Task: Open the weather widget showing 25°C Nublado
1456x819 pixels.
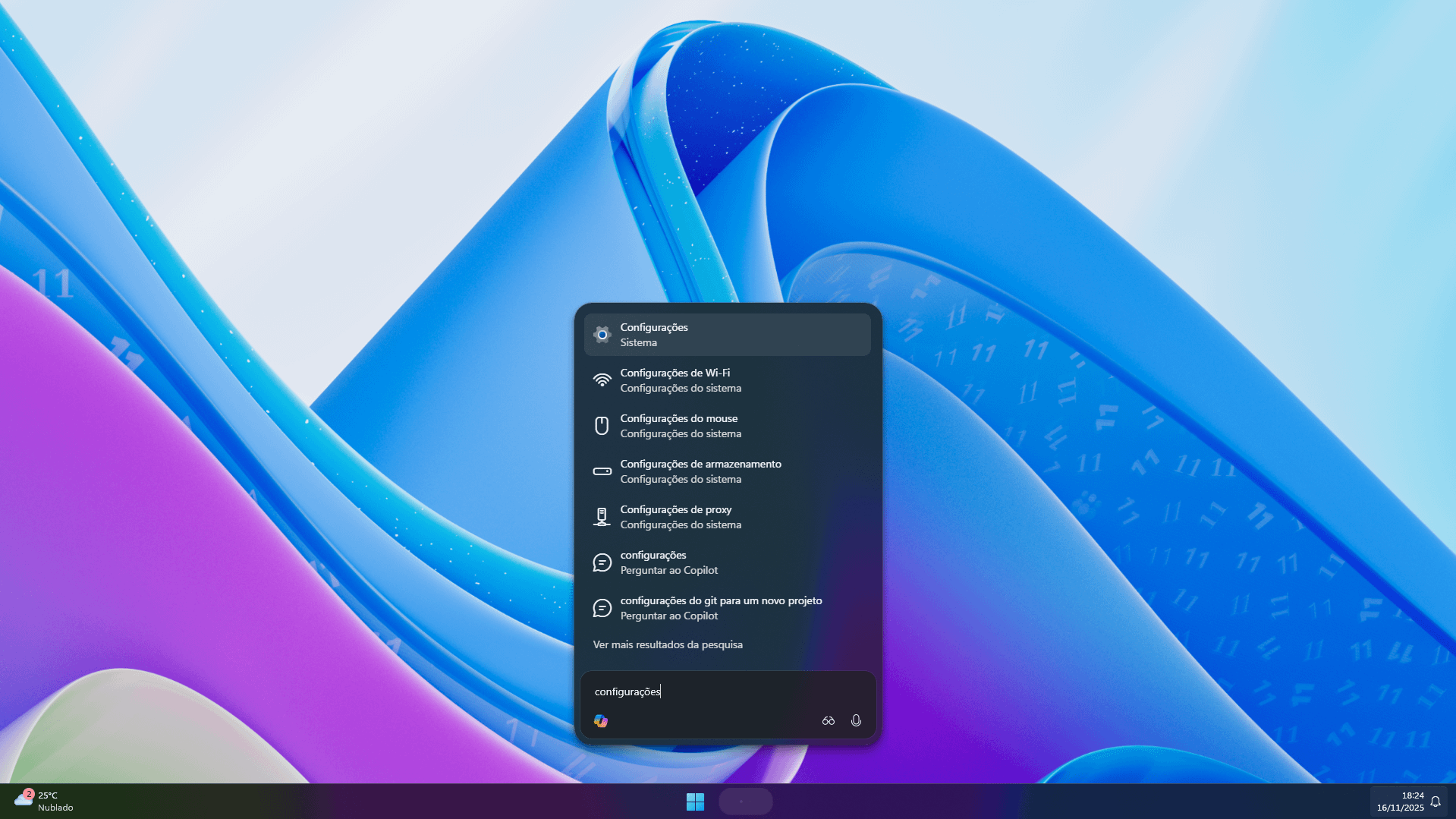Action: 44,802
